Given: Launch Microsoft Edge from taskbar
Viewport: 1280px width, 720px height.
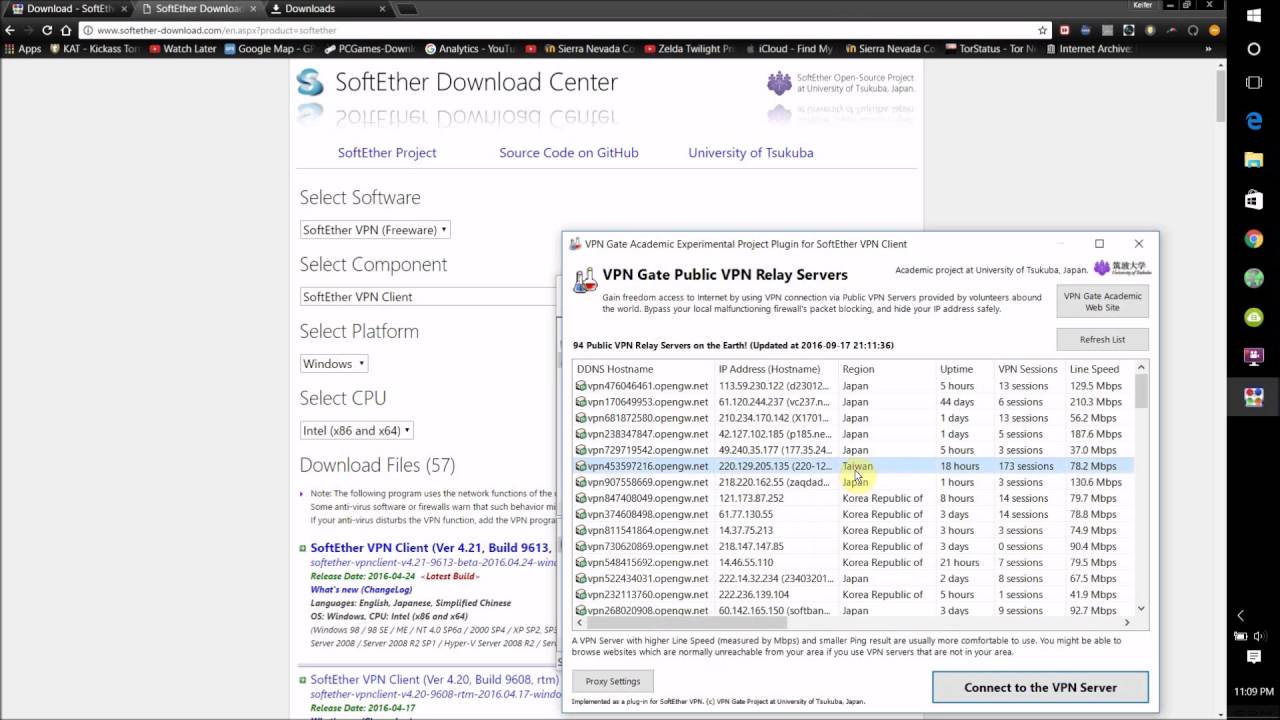Looking at the screenshot, I should coord(1254,121).
